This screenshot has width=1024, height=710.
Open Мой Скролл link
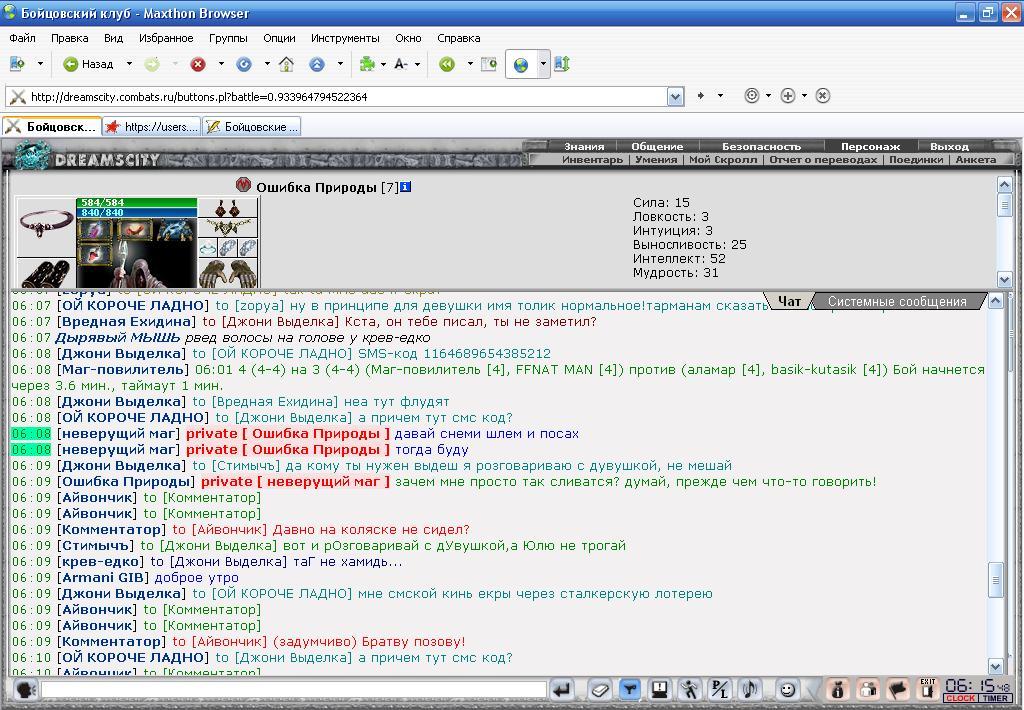pyautogui.click(x=723, y=159)
